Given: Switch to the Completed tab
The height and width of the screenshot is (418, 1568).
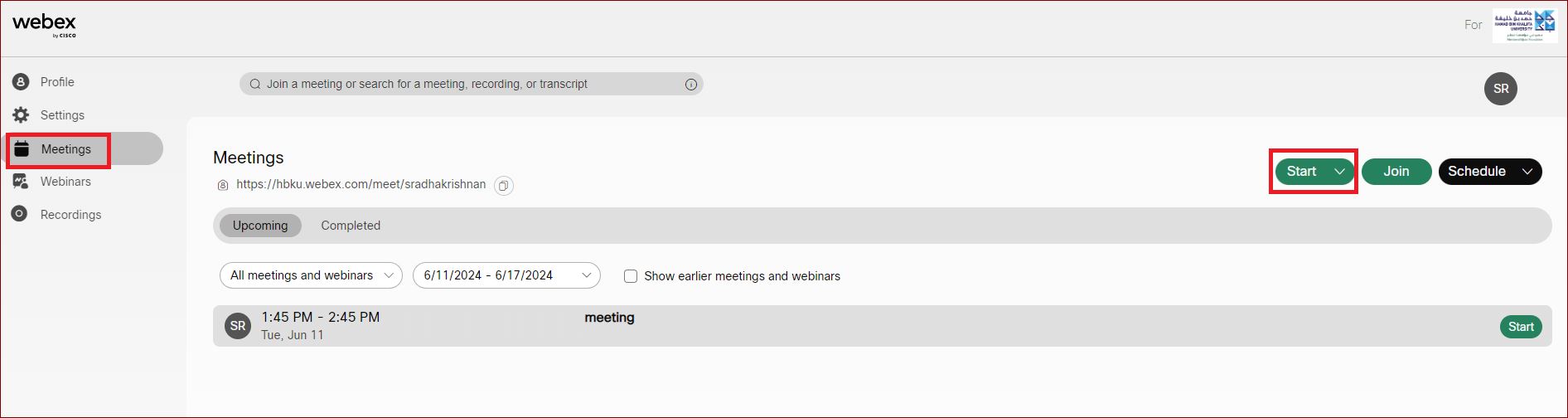Looking at the screenshot, I should [351, 226].
